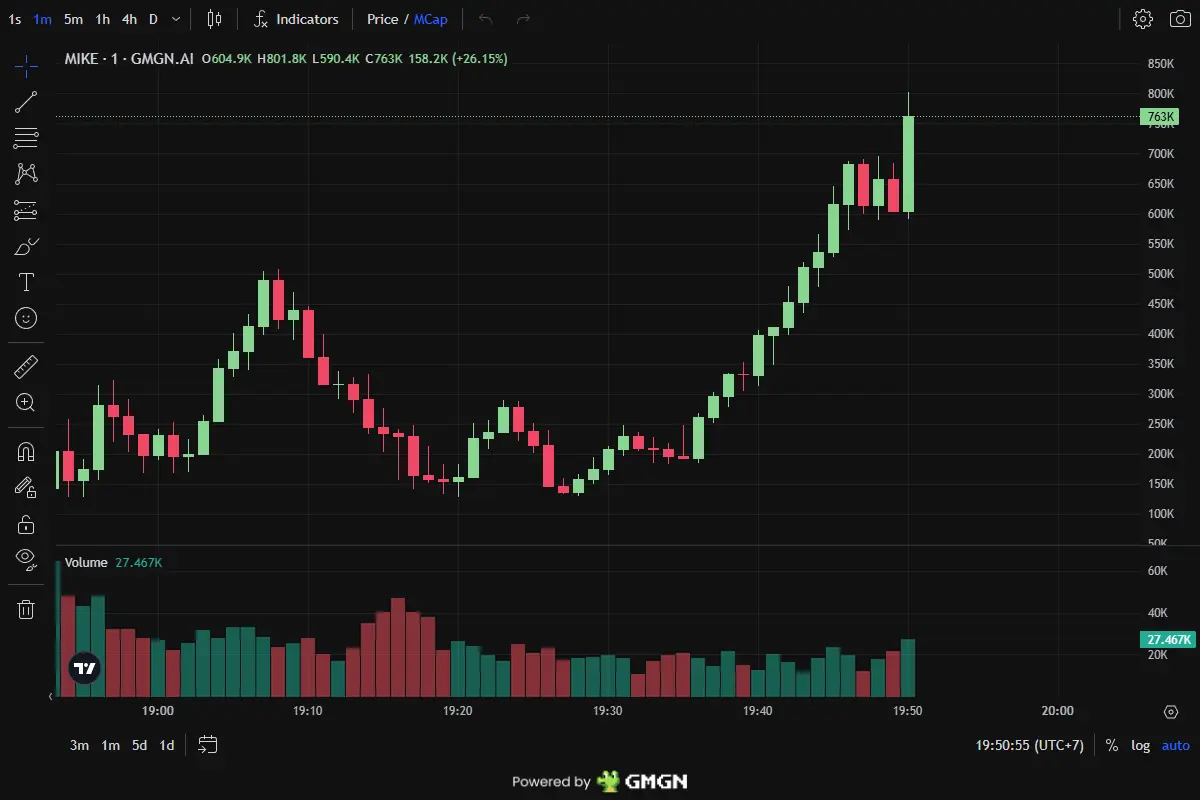This screenshot has height=800, width=1200.
Task: Redo the last chart action
Action: pos(522,19)
